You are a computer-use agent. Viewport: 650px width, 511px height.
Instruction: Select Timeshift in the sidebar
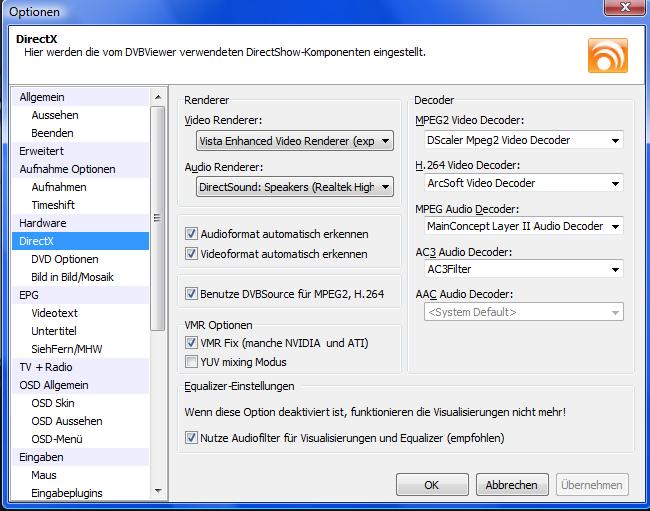80,205
